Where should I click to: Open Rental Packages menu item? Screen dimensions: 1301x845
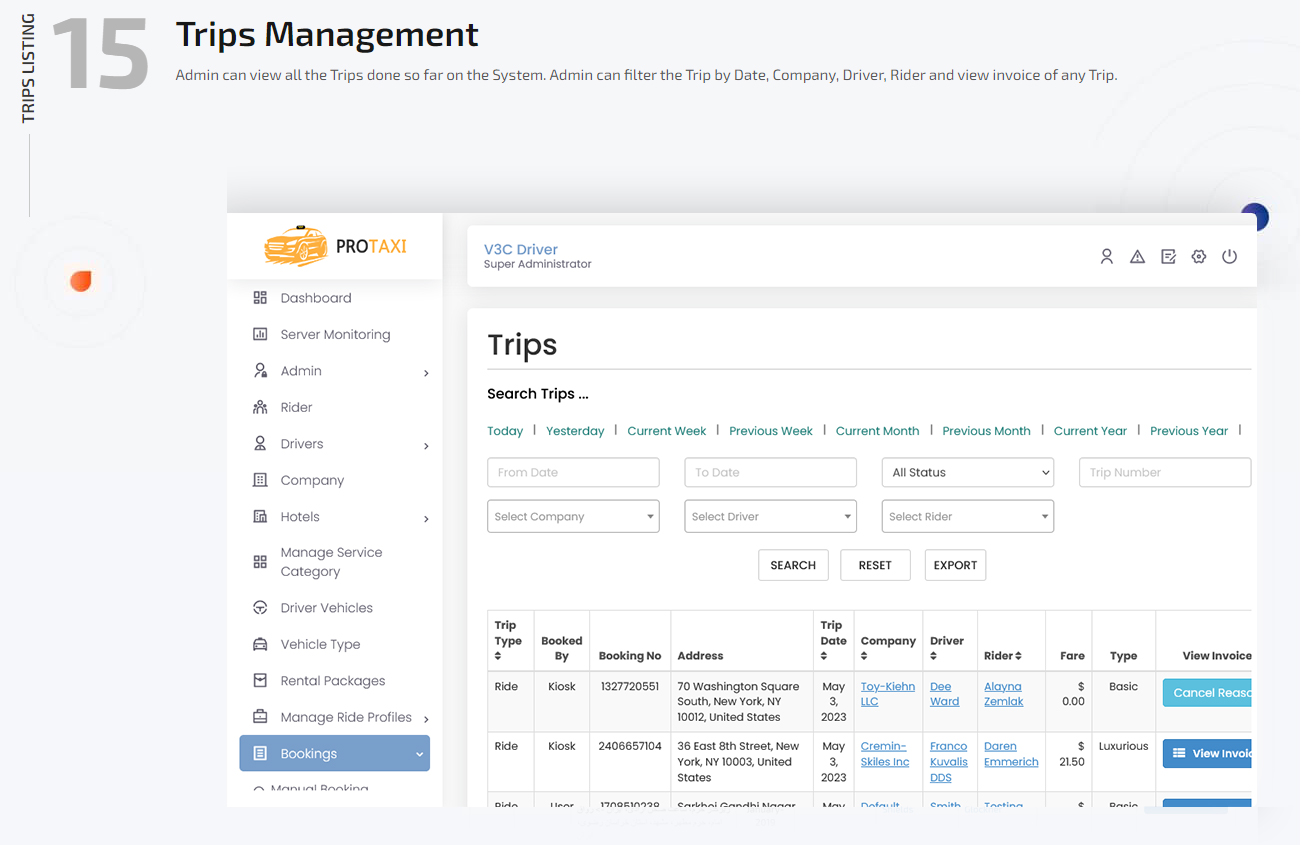(332, 681)
